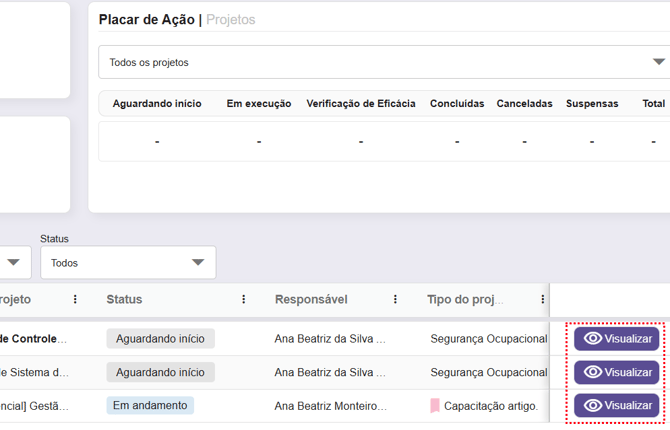The height and width of the screenshot is (430, 670).
Task: Click the Concluídas scoreboard column heading
Action: click(457, 103)
